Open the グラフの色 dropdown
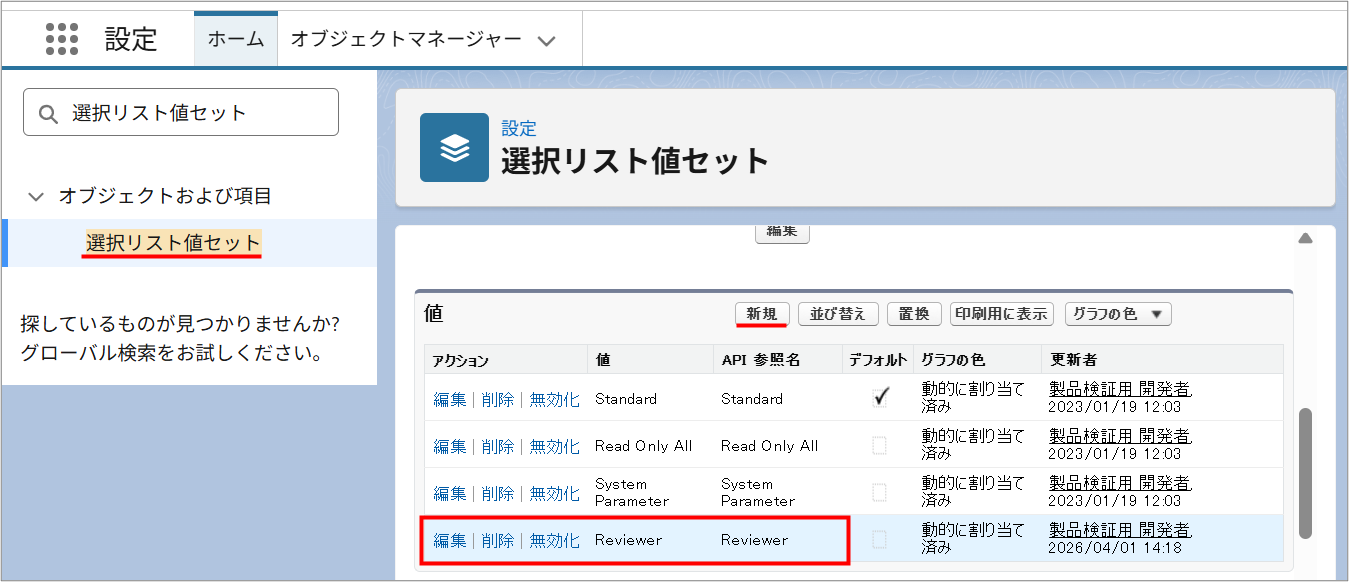The image size is (1349, 582). 1117,313
